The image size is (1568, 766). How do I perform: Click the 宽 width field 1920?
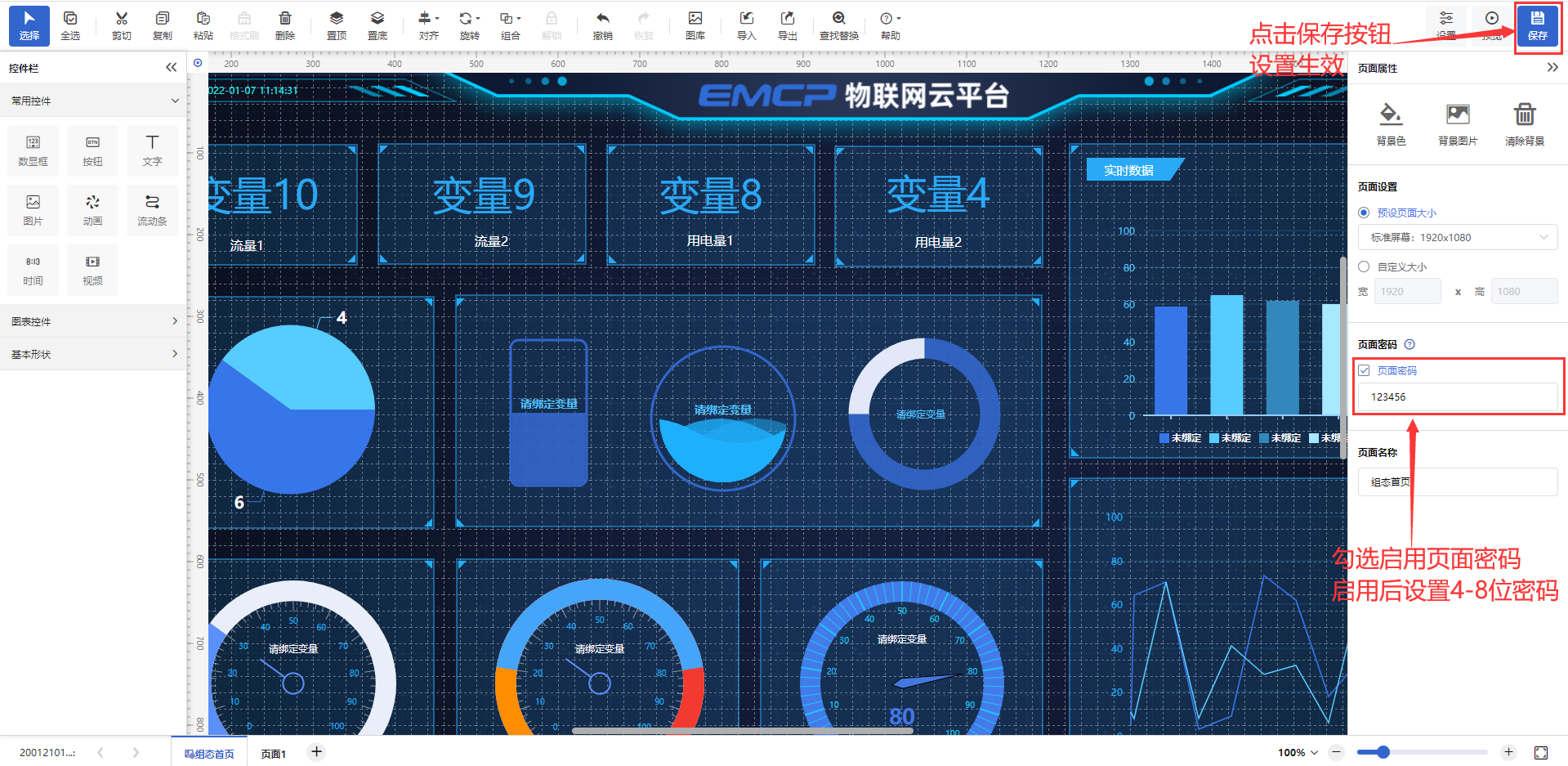[1407, 291]
